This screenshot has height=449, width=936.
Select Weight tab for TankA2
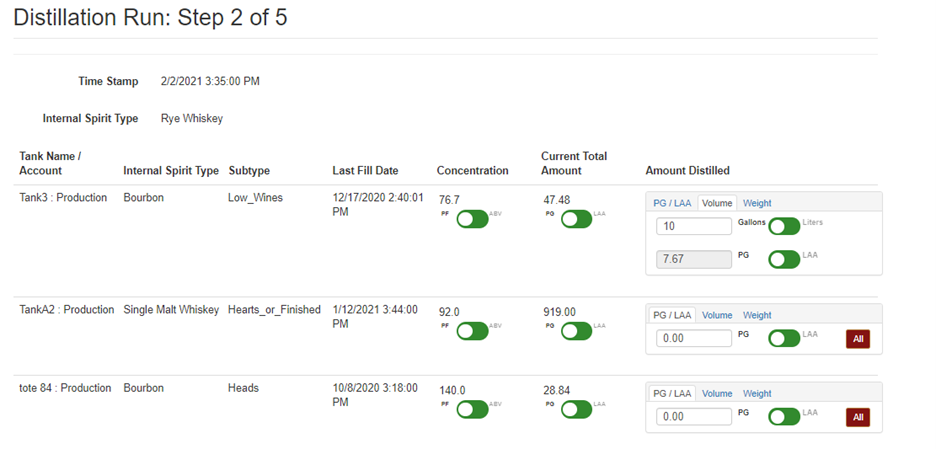757,315
